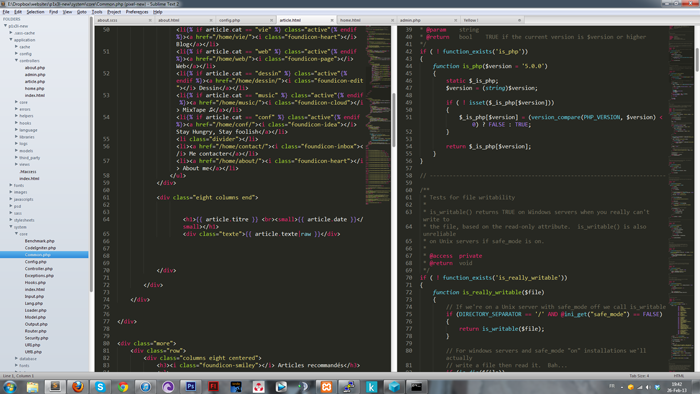Open the Windows Explorer folder icon
The width and height of the screenshot is (700, 394).
pyautogui.click(x=33, y=386)
